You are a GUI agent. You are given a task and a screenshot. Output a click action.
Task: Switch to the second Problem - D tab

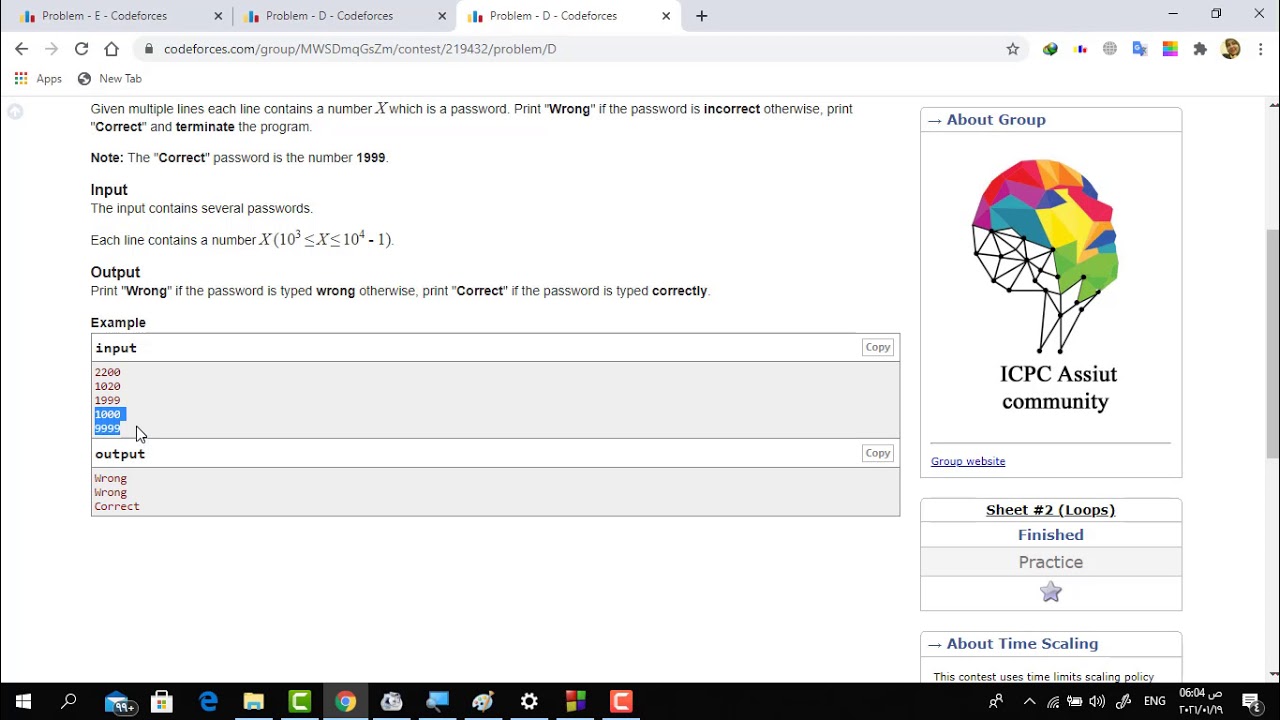[343, 16]
